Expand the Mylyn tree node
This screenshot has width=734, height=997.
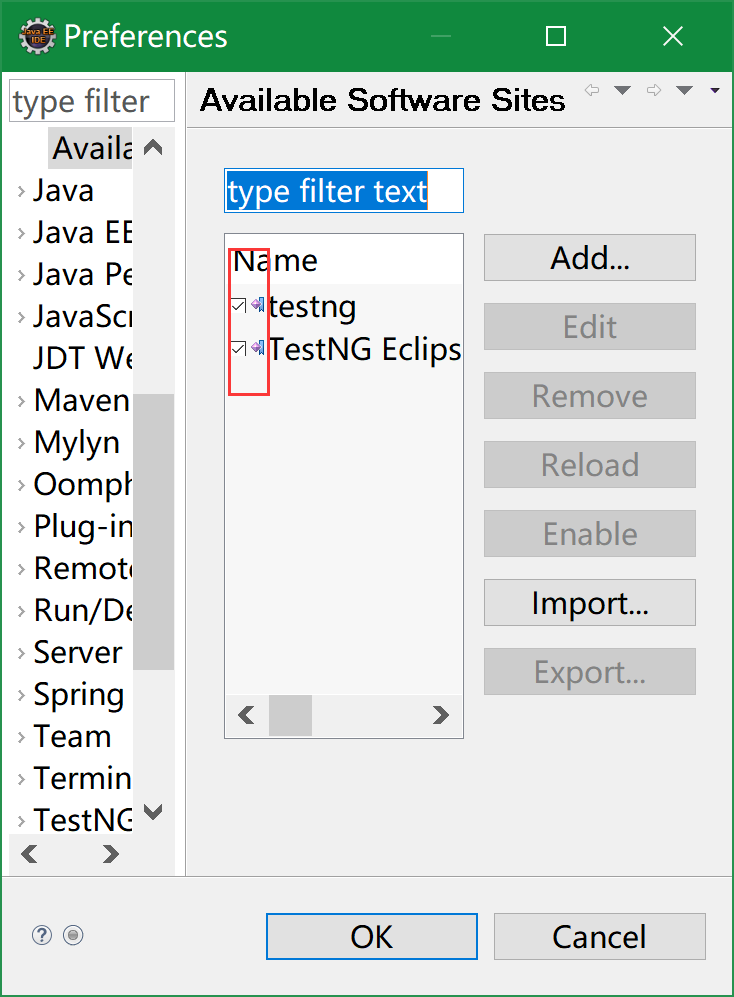pyautogui.click(x=21, y=443)
